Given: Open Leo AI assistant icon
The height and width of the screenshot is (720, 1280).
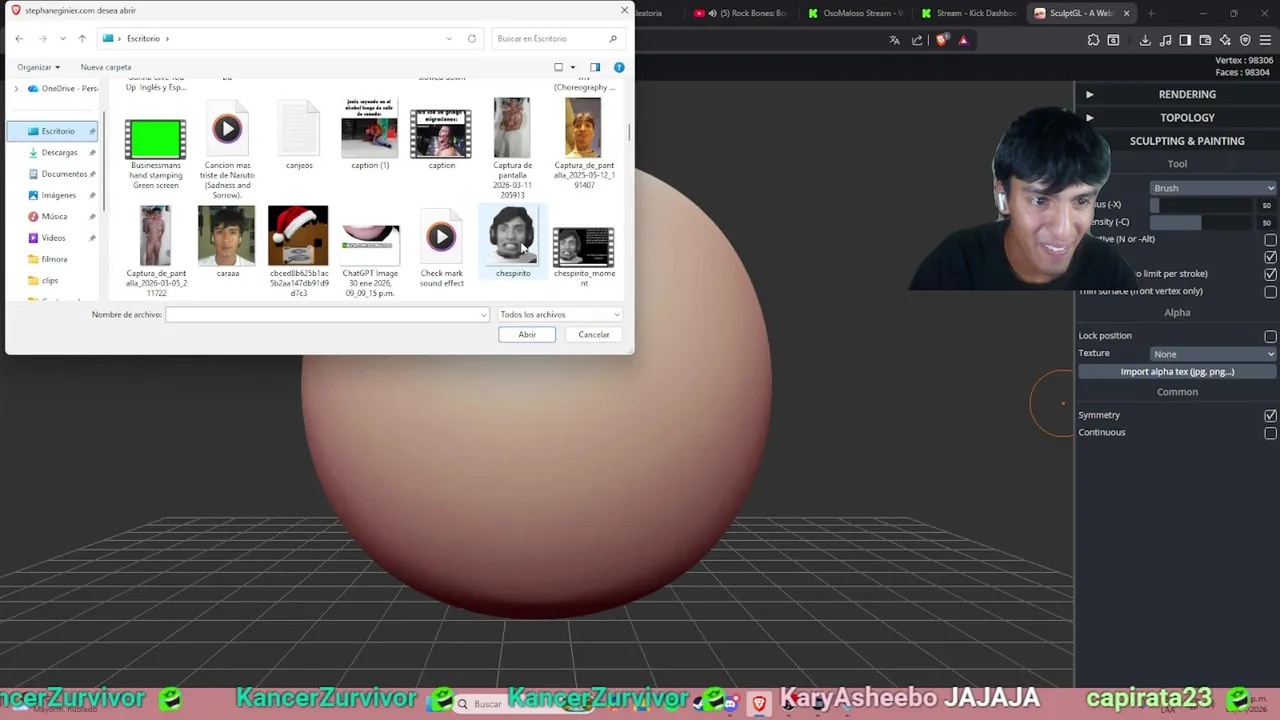Looking at the screenshot, I should point(1225,40).
